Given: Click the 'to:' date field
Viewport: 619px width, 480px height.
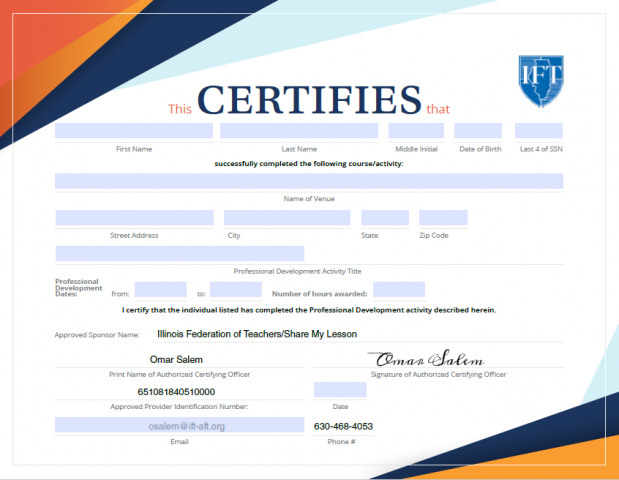Looking at the screenshot, I should point(236,290).
